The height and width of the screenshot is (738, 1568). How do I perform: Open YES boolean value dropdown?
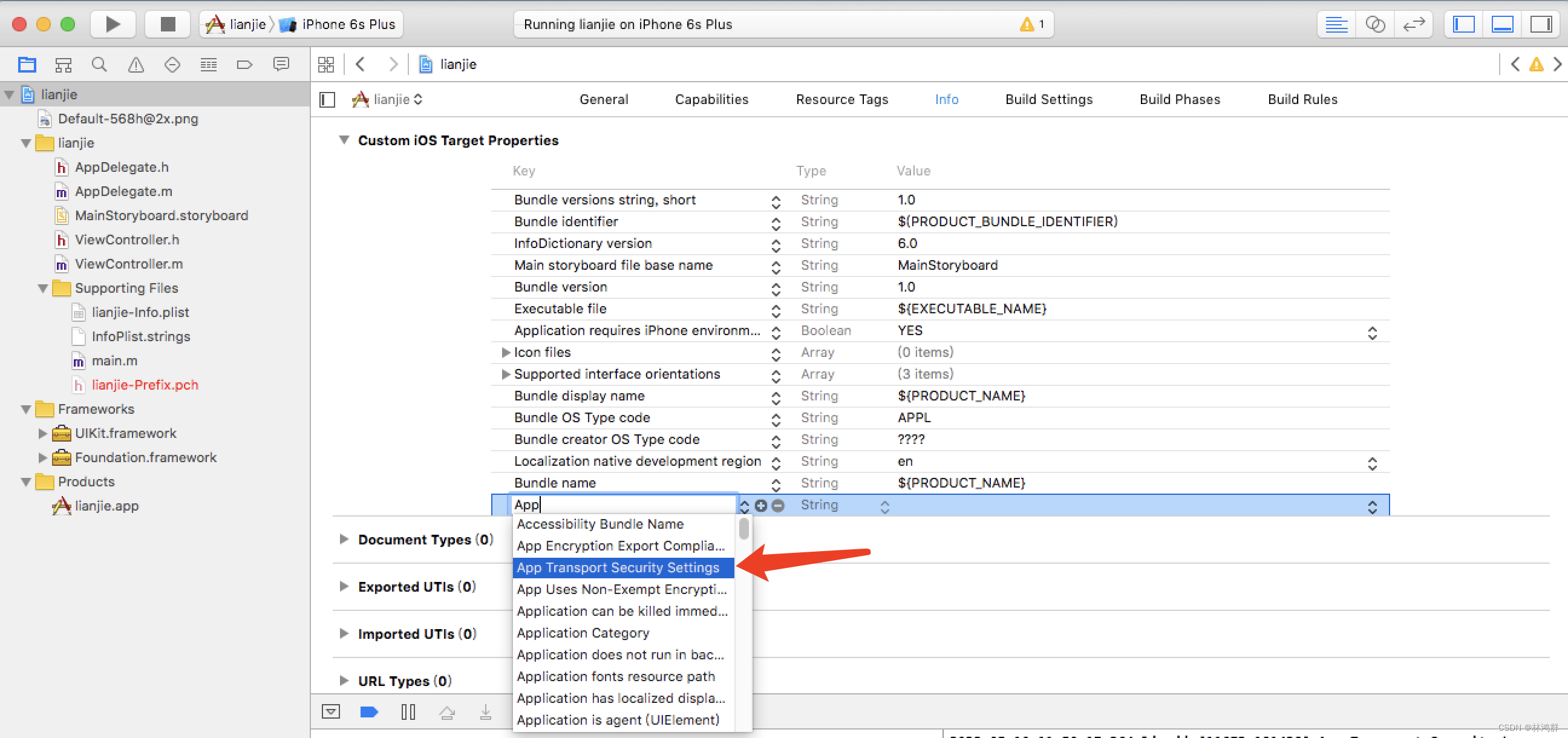tap(1372, 333)
